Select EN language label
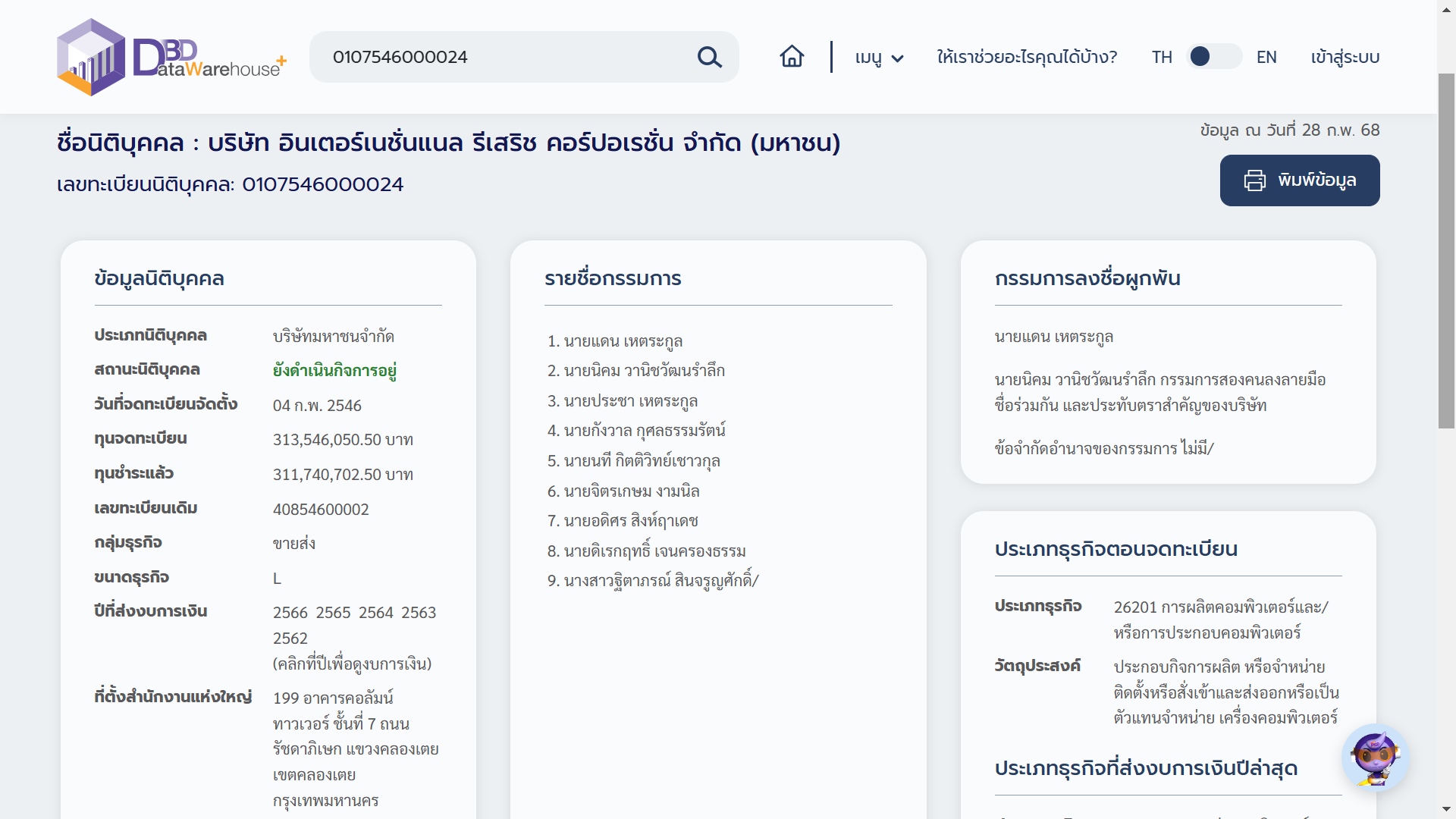Screen dimensions: 1456x819 [1266, 57]
